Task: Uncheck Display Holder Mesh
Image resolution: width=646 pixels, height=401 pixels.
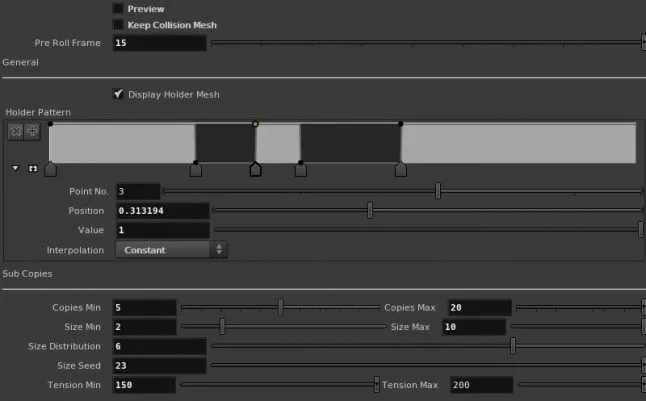Action: 118,94
